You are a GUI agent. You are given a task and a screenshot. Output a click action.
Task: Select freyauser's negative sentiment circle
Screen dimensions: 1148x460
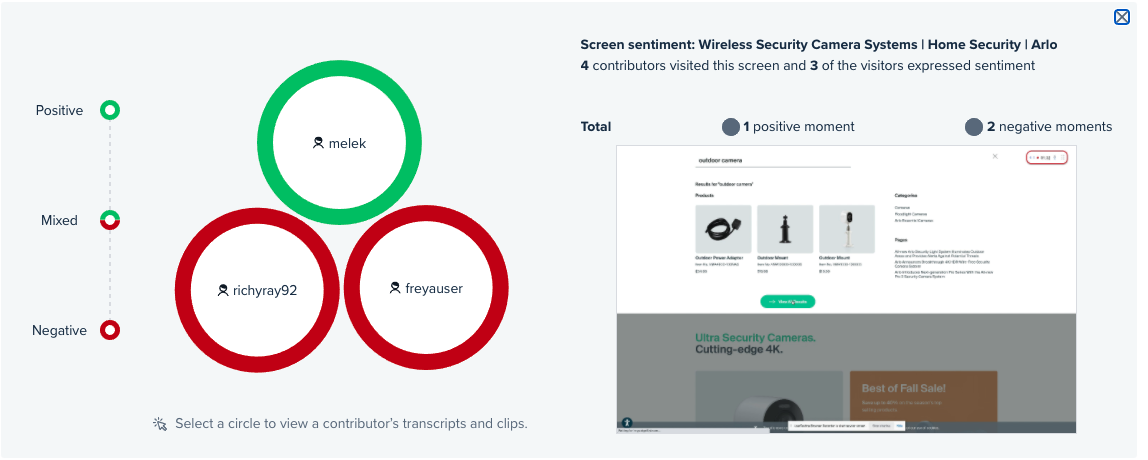click(x=425, y=288)
